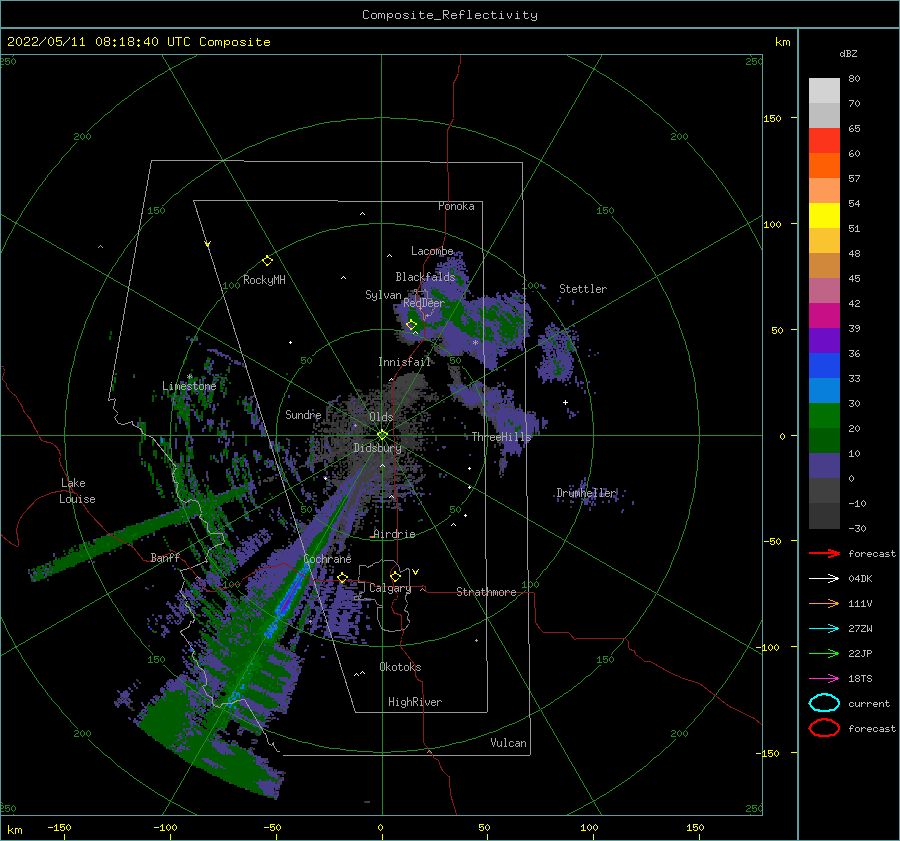The width and height of the screenshot is (900, 841).
Task: Click the white plus marker southeast of Stettler
Action: [x=565, y=402]
